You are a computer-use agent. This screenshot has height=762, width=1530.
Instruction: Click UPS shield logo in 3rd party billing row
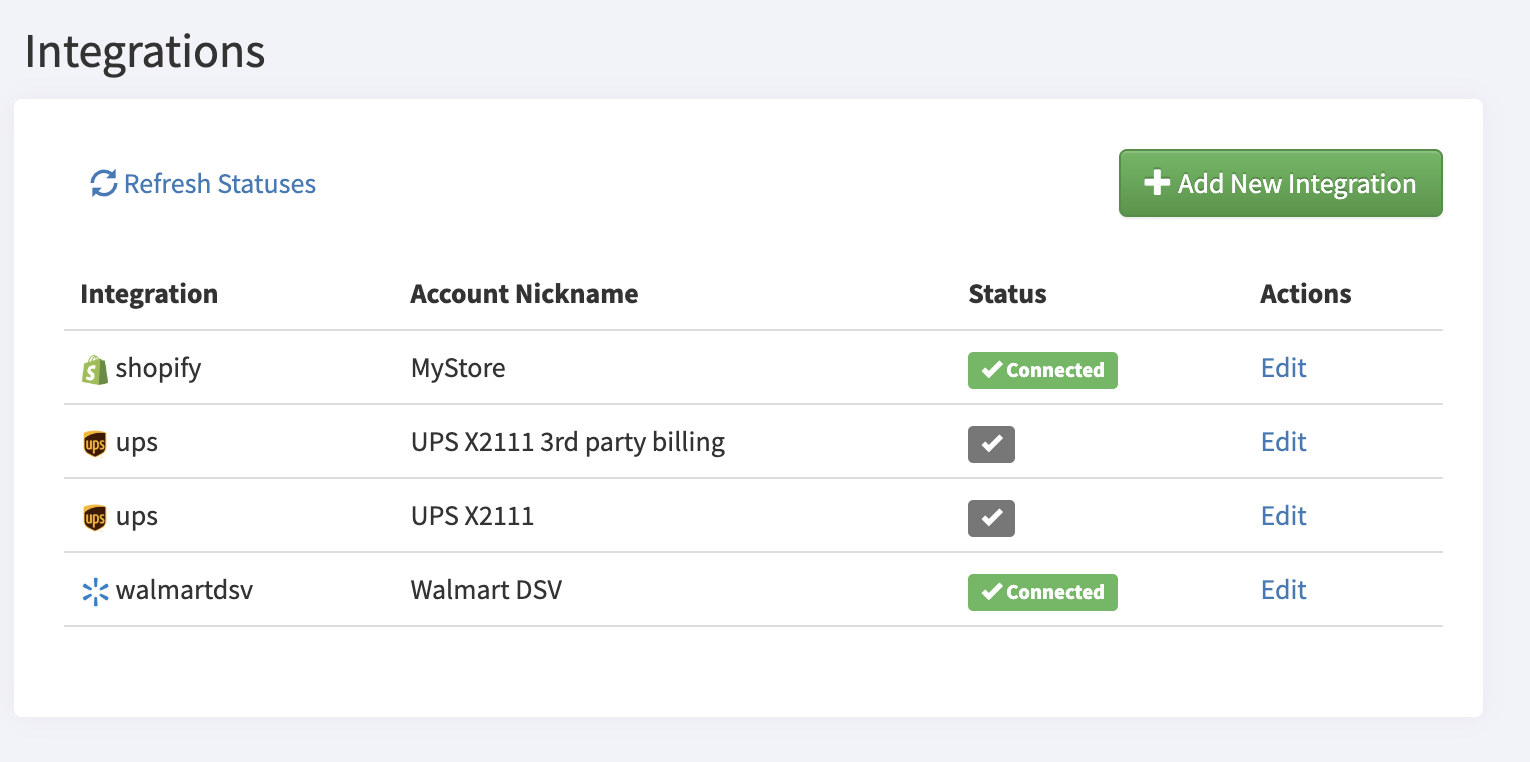[x=94, y=443]
